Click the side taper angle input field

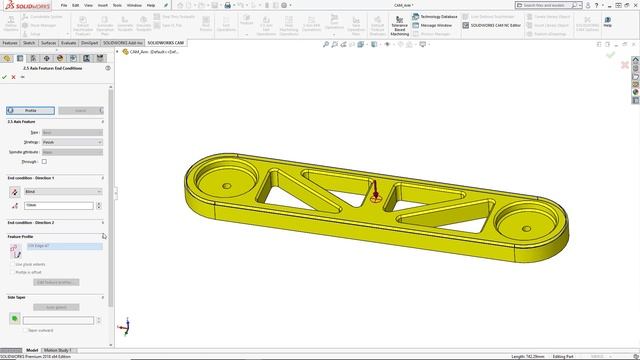pos(58,320)
